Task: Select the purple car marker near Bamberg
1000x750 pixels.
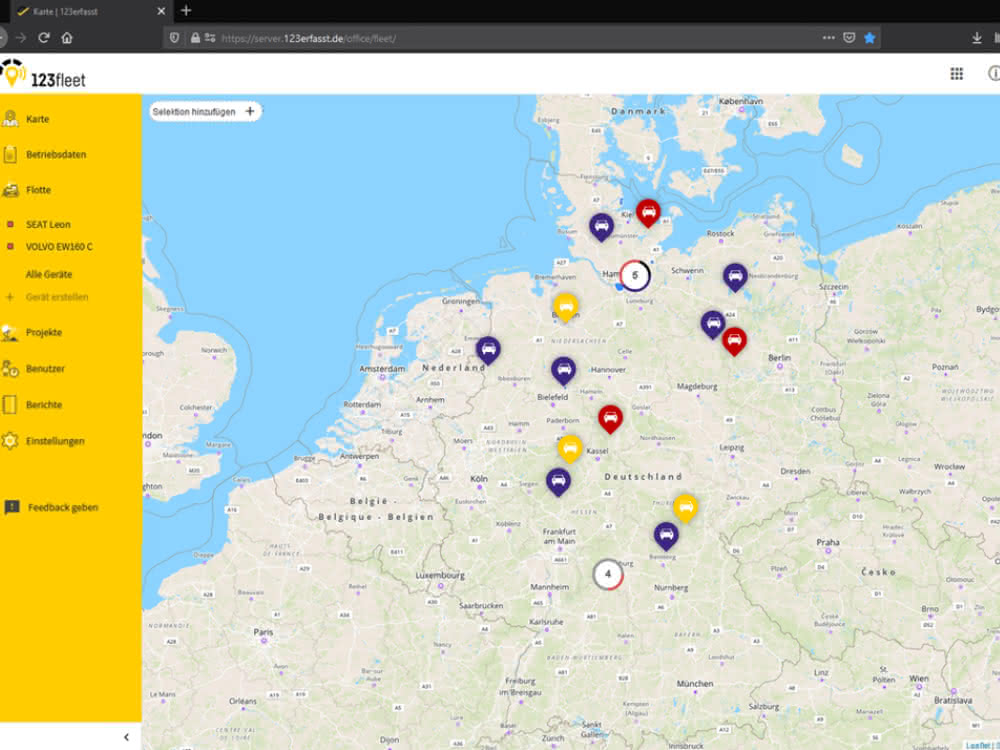Action: pyautogui.click(x=666, y=536)
